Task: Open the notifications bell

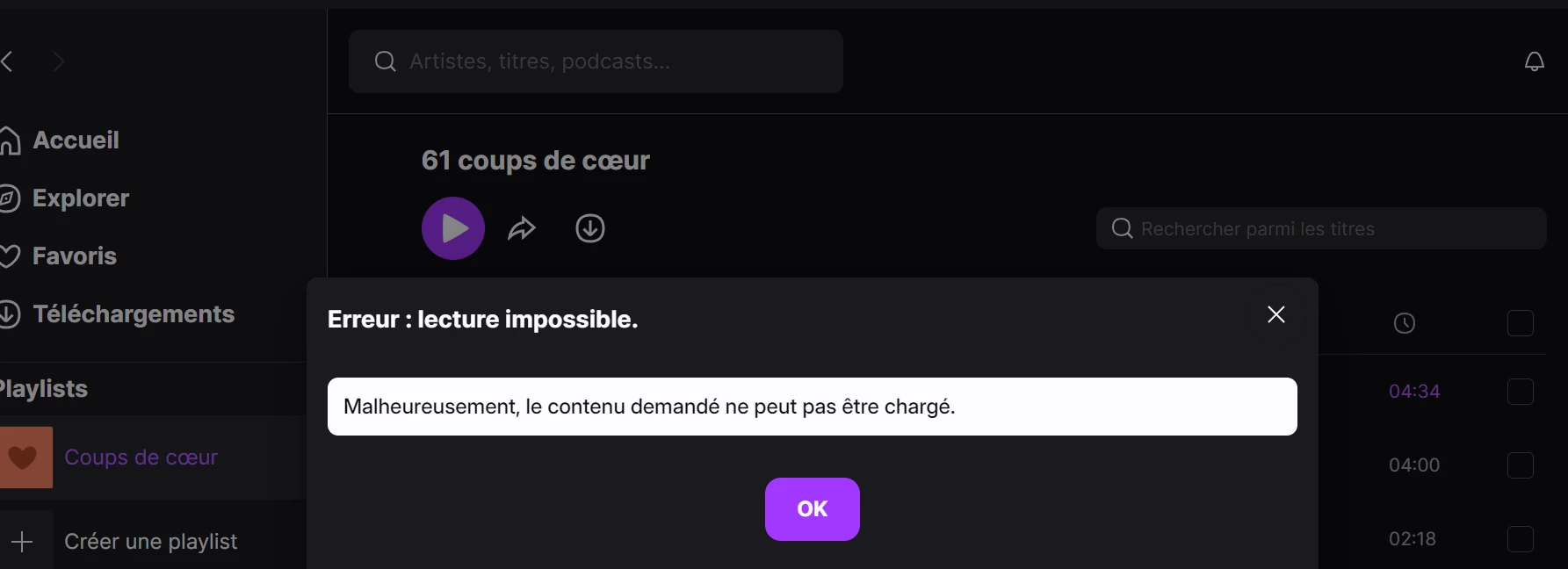Action: 1534,61
